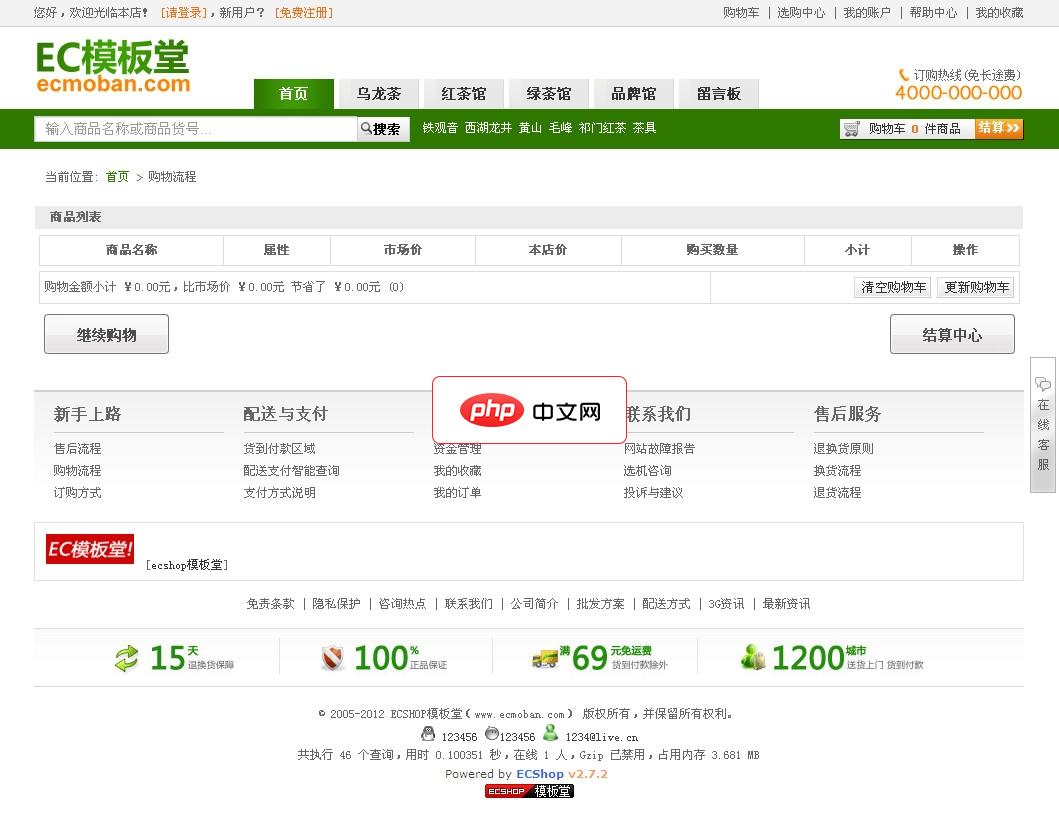The image size is (1059, 821).
Task: Click the 15天退换货保障 recycle icon
Action: [x=125, y=657]
